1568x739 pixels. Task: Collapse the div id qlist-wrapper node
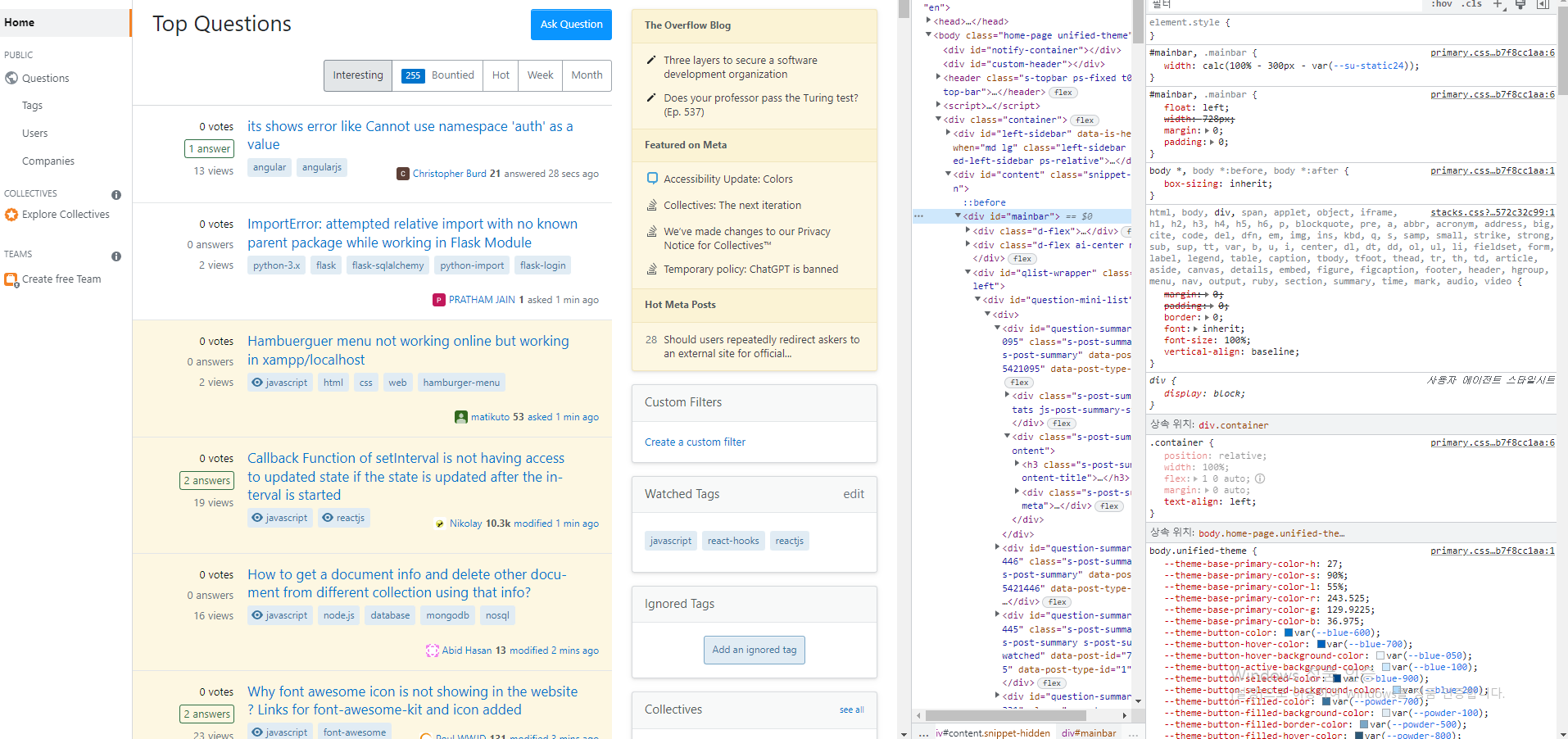pyautogui.click(x=968, y=273)
